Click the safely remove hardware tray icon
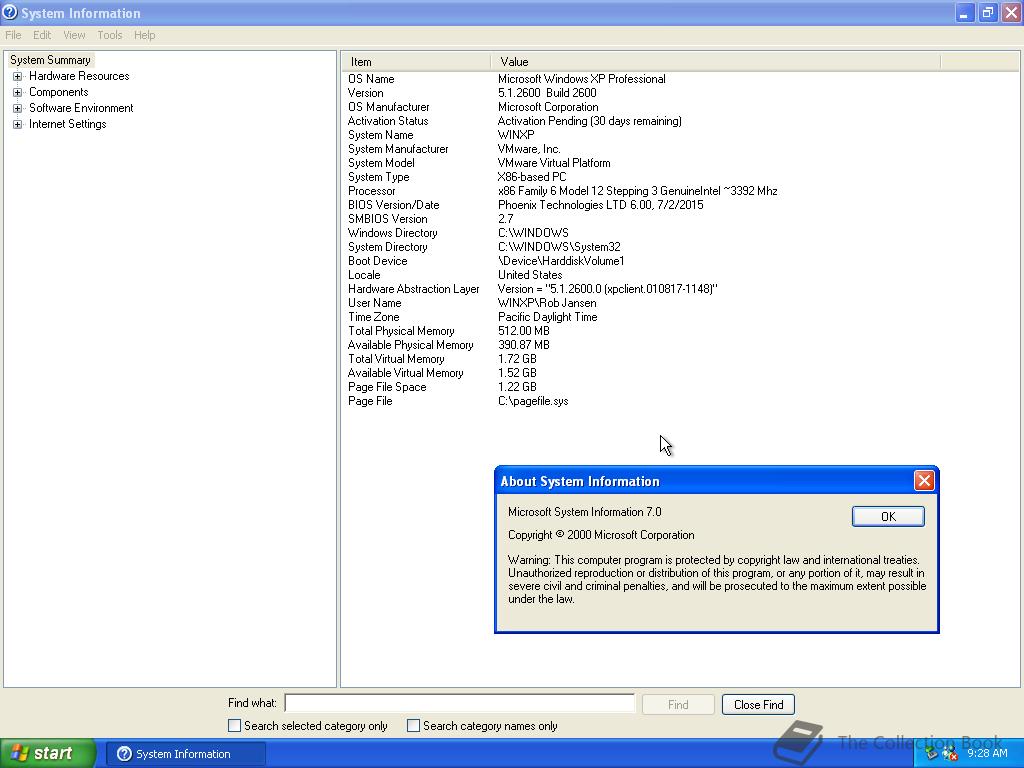This screenshot has width=1024, height=768. (x=931, y=754)
